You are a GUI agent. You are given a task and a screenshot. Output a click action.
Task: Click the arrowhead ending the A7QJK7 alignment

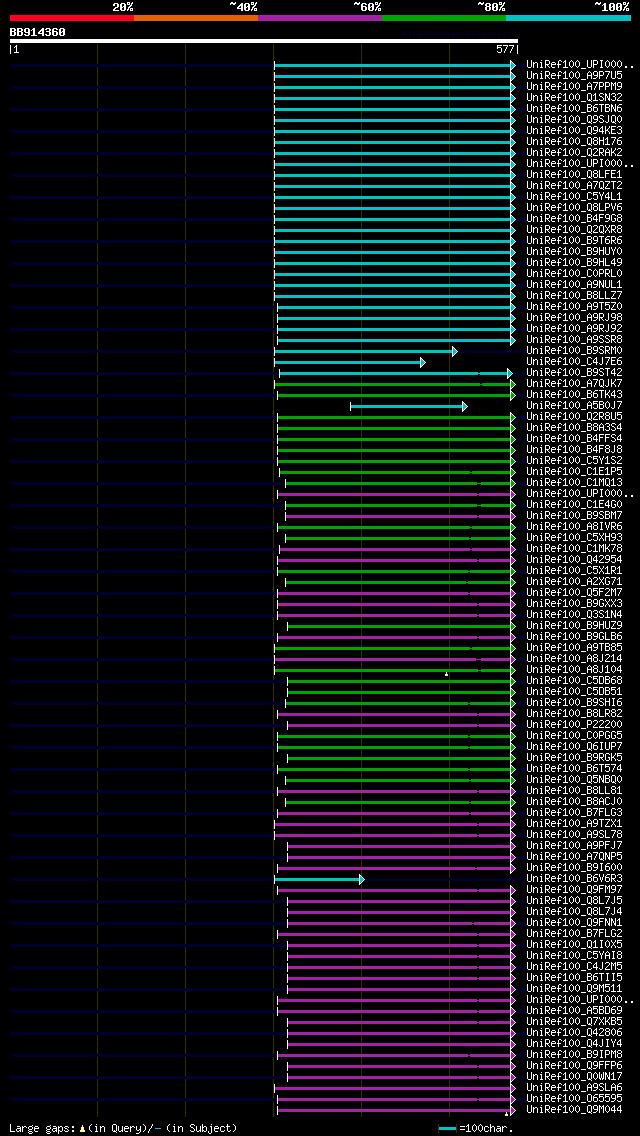(x=512, y=384)
